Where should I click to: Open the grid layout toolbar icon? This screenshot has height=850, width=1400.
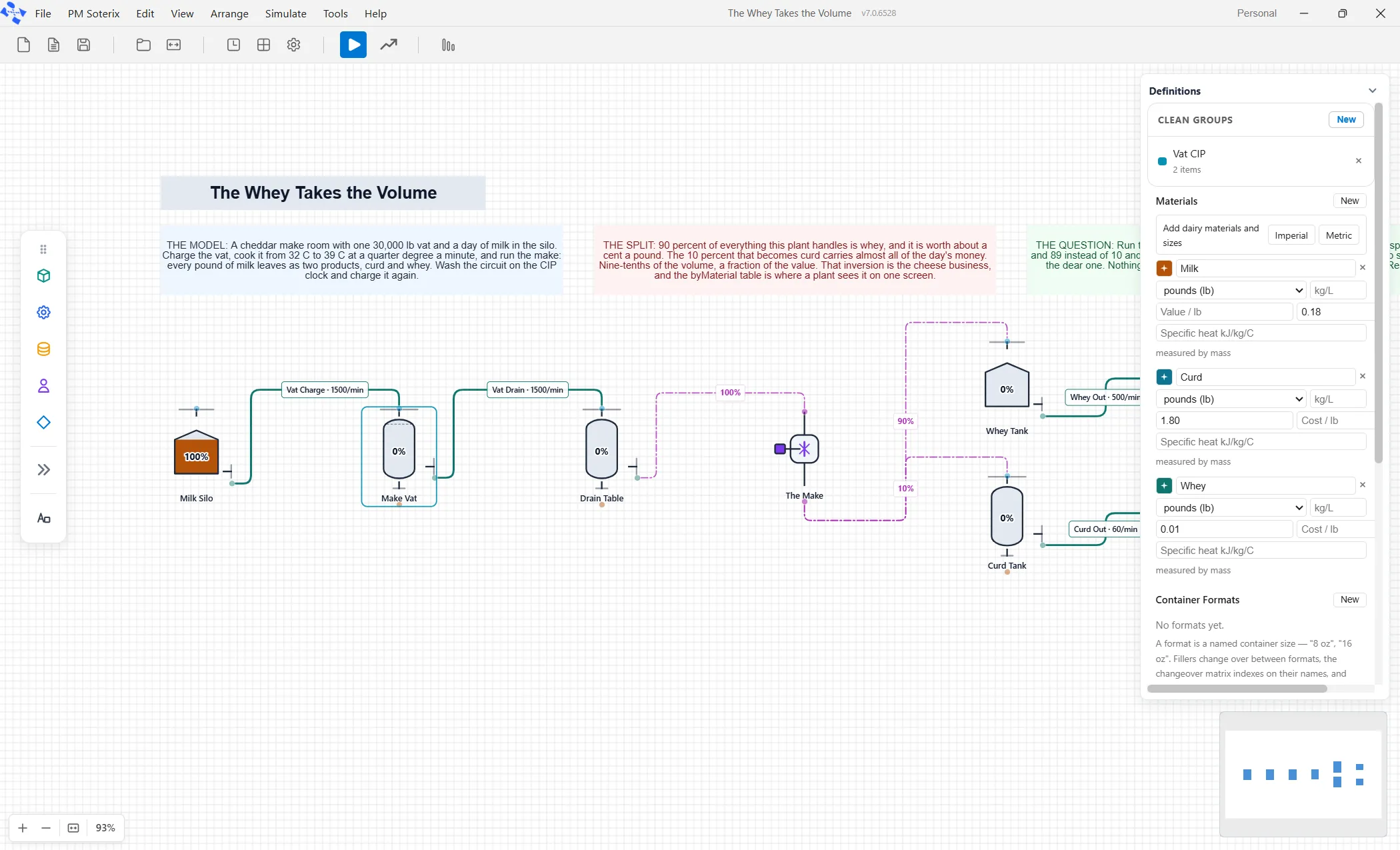pyautogui.click(x=263, y=45)
